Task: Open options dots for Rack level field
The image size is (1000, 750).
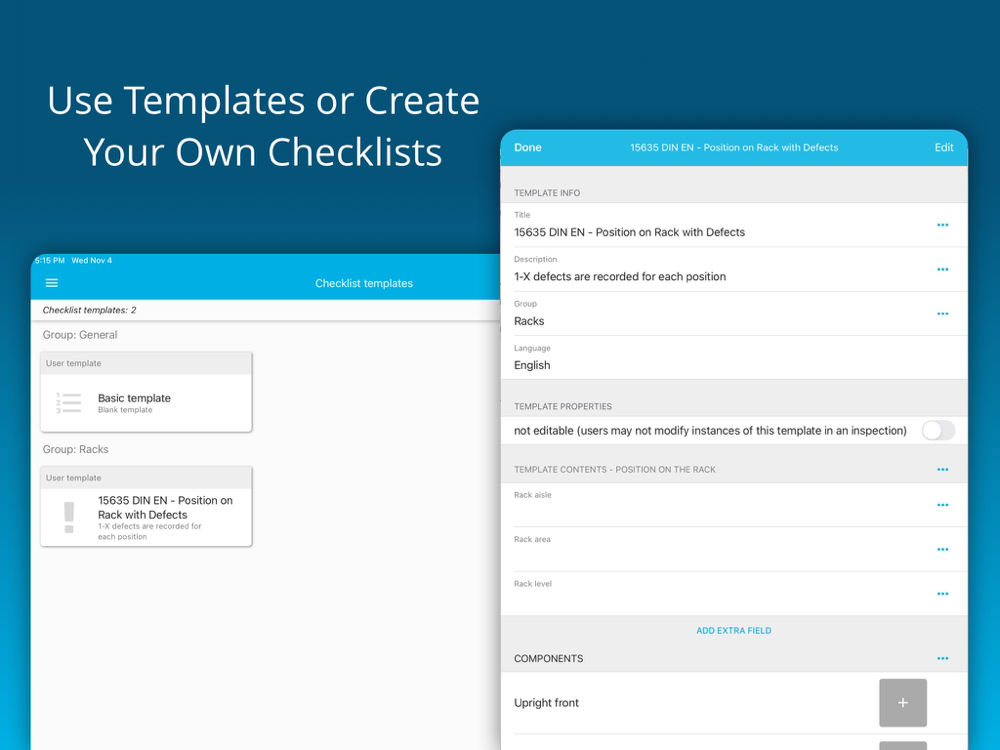Action: (943, 594)
